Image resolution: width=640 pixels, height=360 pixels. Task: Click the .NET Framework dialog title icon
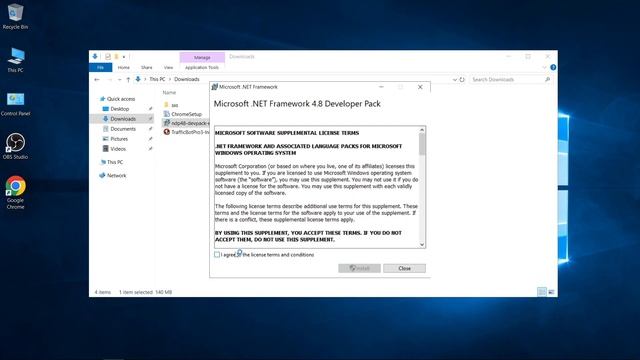215,87
